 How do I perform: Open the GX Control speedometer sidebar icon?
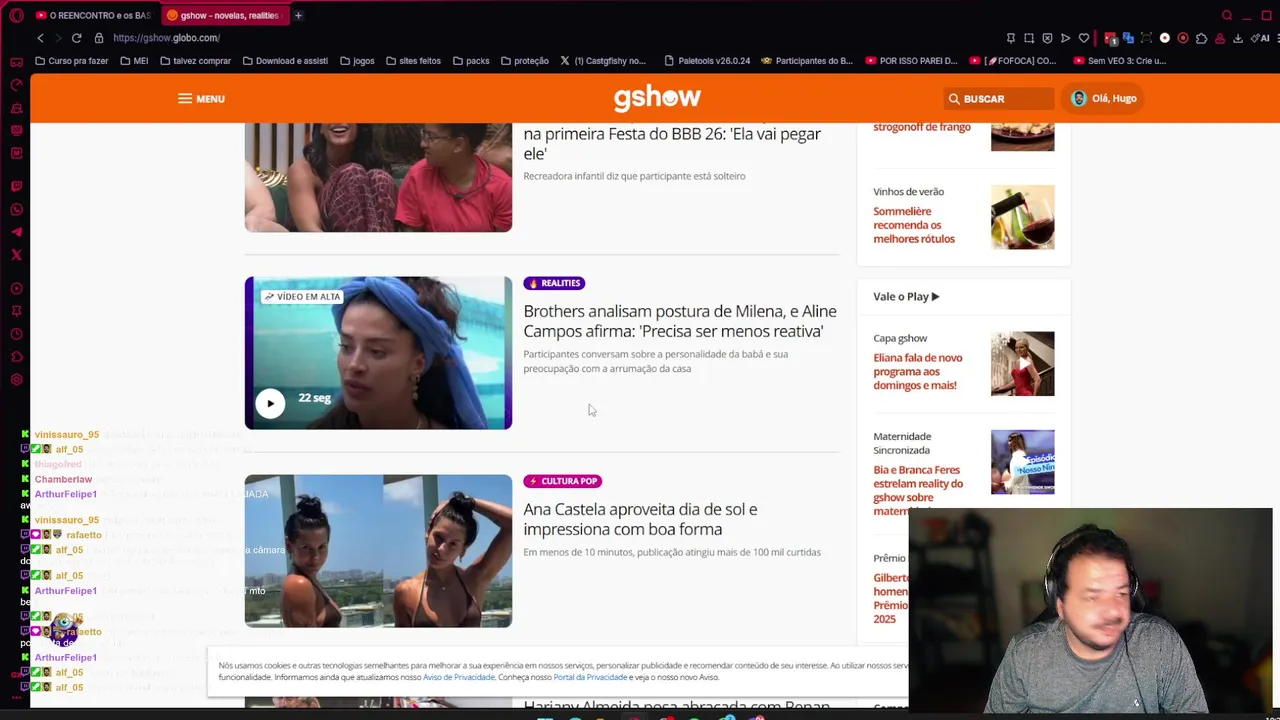tap(16, 84)
